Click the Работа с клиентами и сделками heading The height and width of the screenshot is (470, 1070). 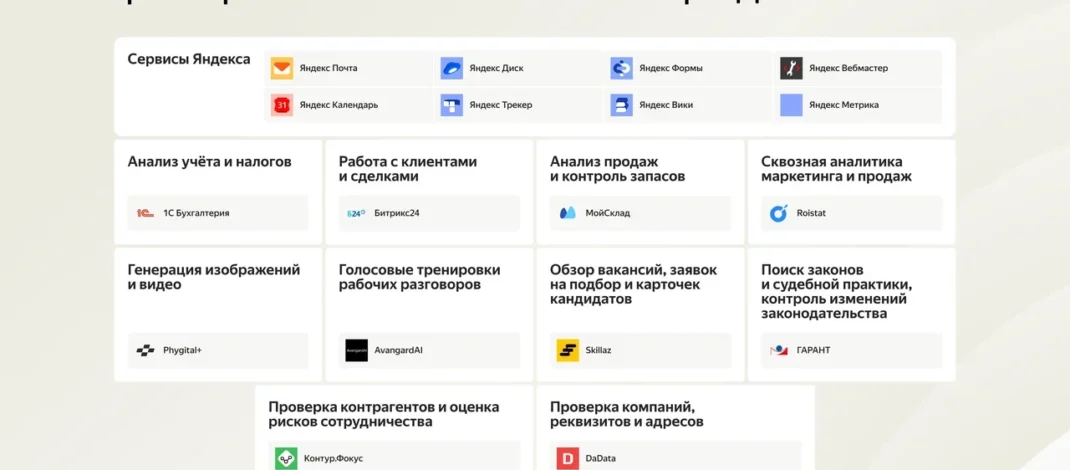tap(408, 169)
